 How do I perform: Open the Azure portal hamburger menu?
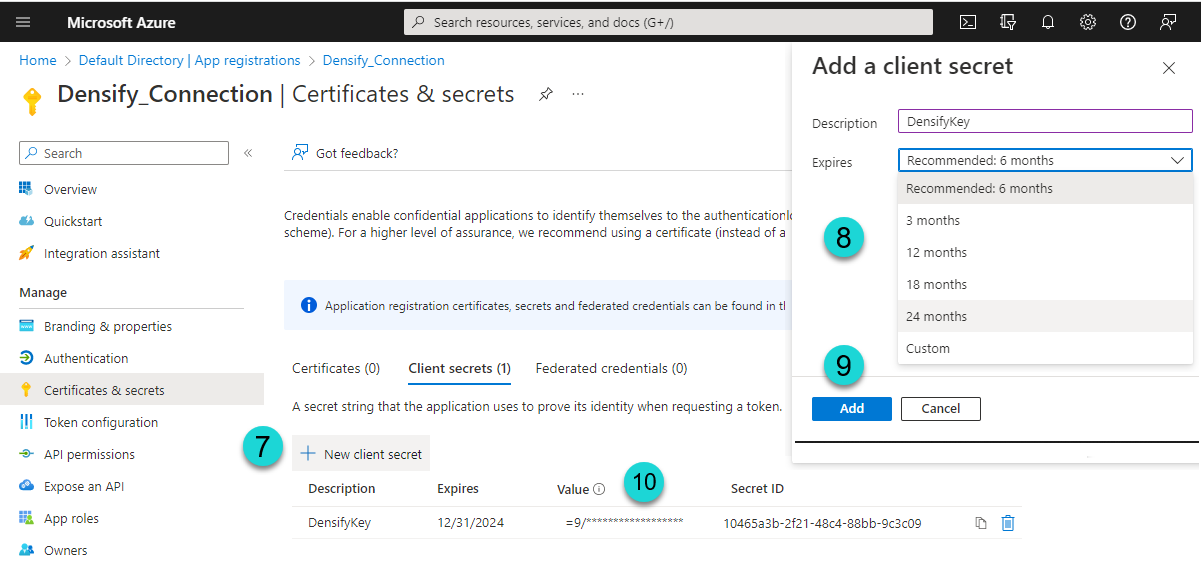click(x=23, y=22)
